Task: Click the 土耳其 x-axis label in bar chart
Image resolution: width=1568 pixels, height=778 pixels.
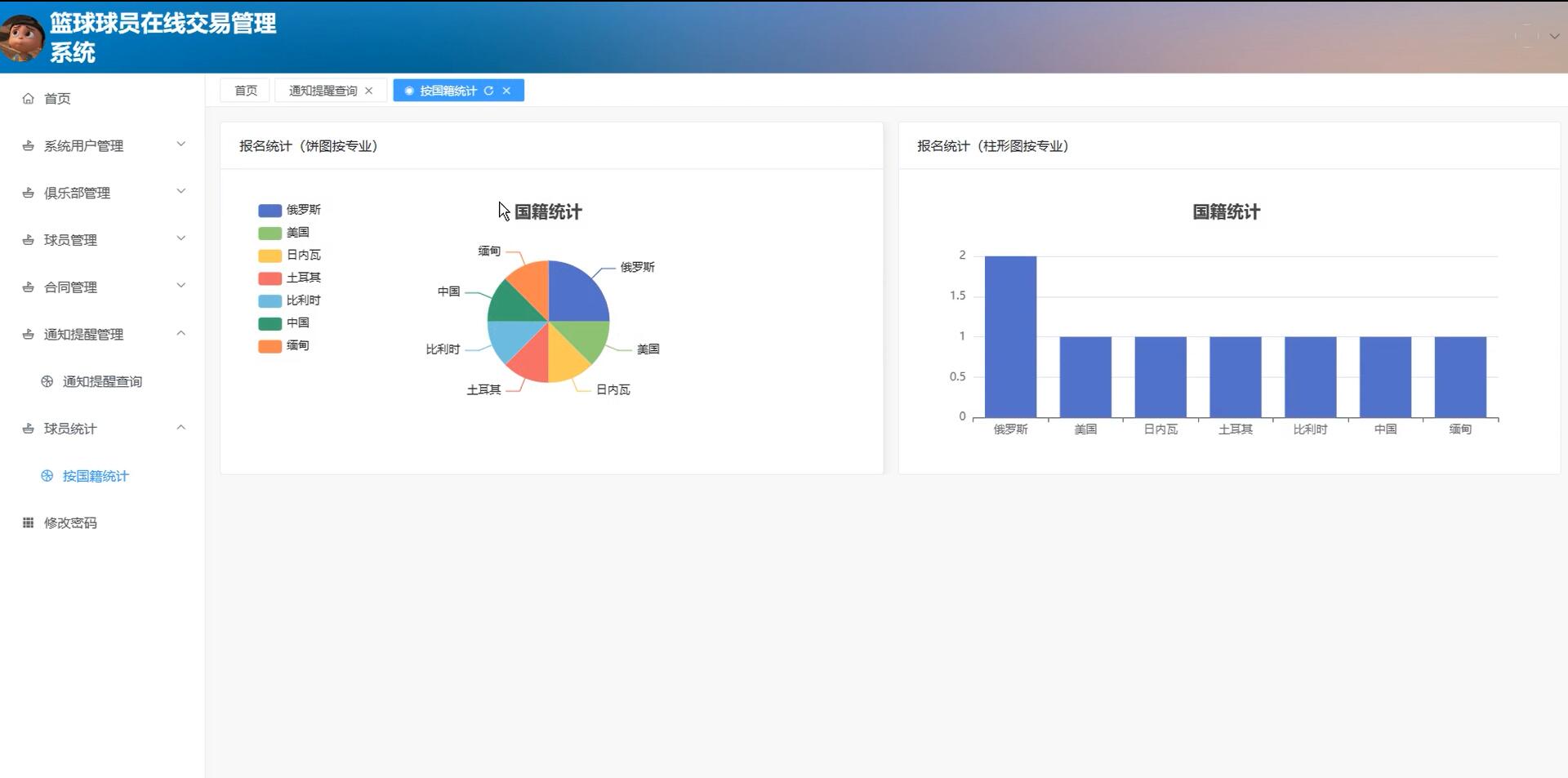Action: 1236,429
